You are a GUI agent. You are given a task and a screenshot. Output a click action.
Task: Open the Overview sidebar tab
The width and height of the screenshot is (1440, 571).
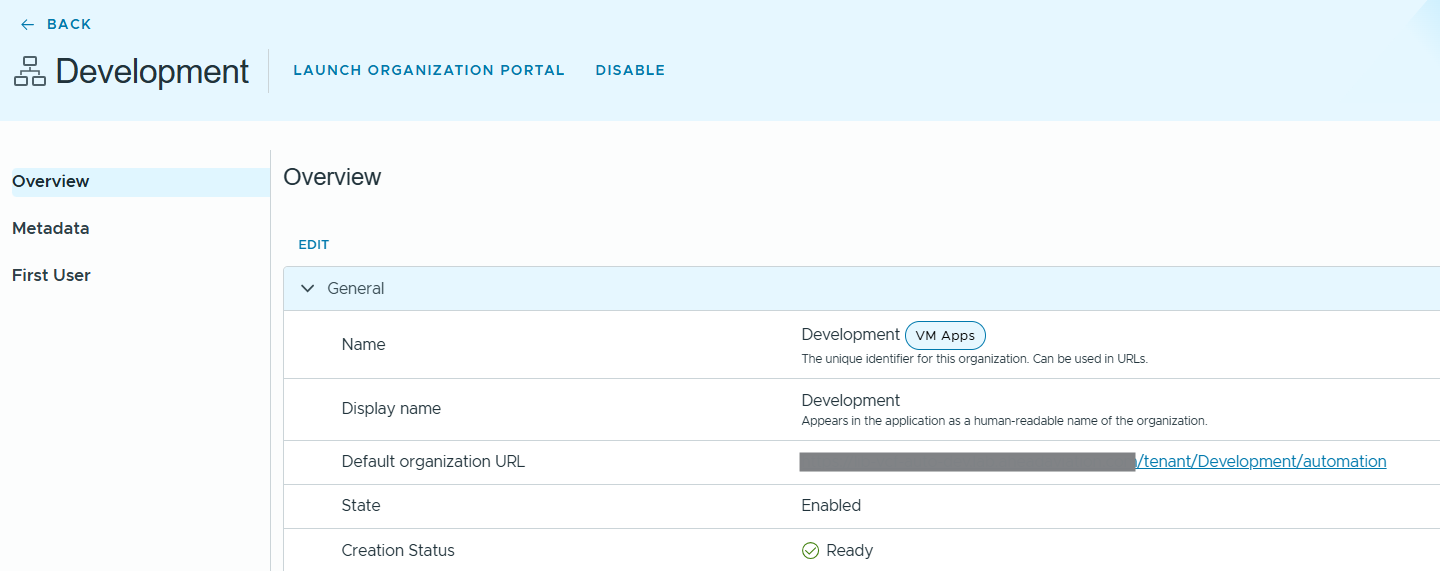51,181
